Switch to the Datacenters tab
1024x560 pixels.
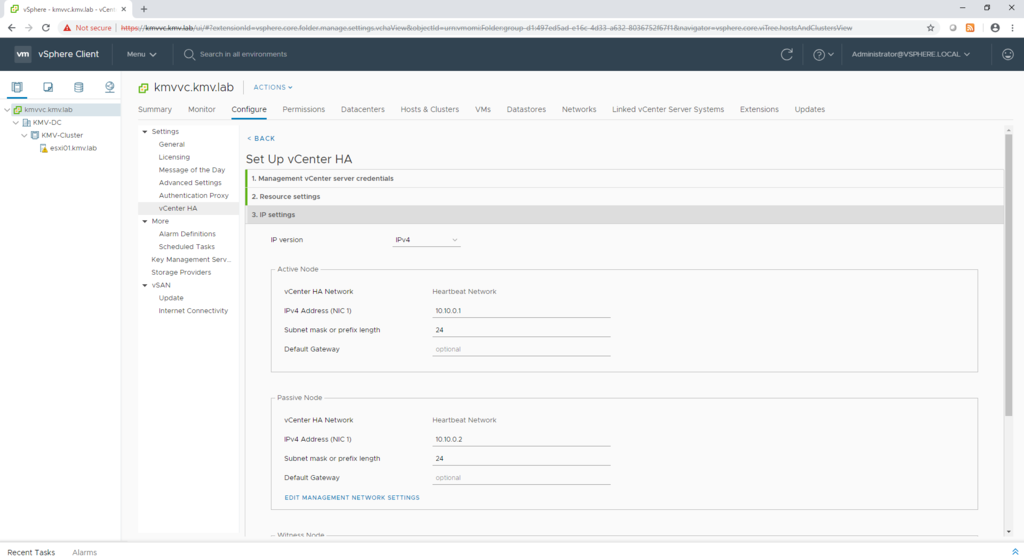click(x=362, y=110)
